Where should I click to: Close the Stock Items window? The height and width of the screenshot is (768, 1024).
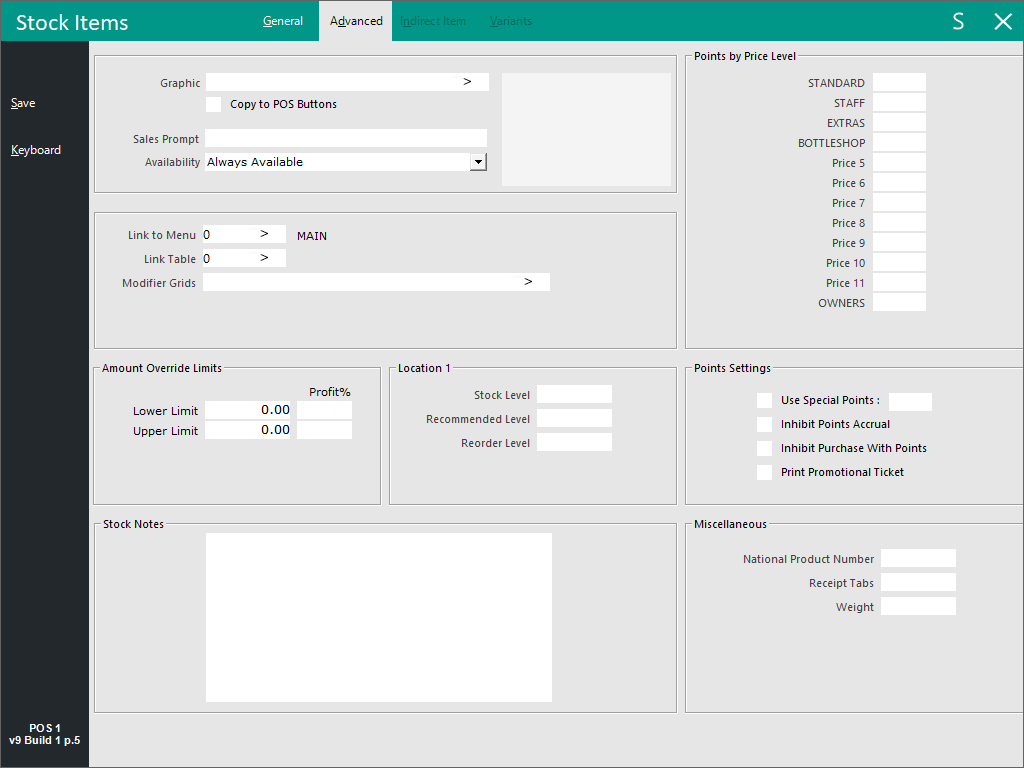click(1003, 22)
